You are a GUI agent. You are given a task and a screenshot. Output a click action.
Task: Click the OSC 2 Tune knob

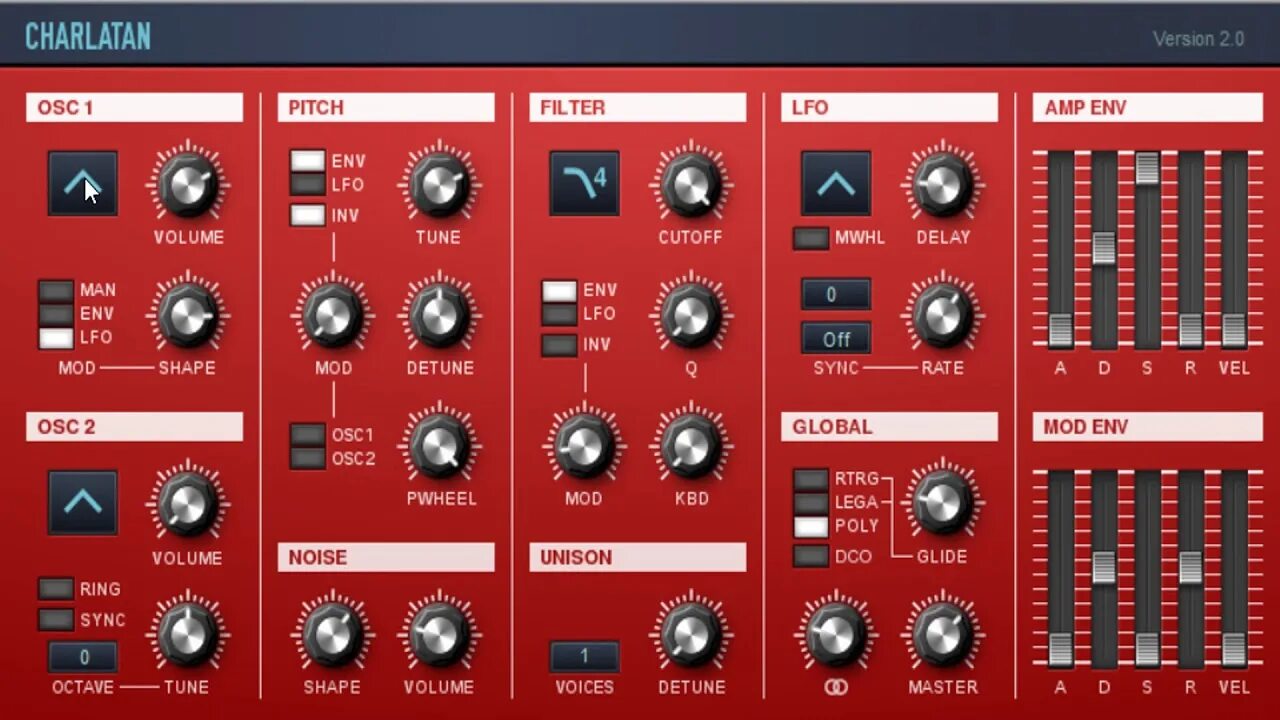pos(188,634)
